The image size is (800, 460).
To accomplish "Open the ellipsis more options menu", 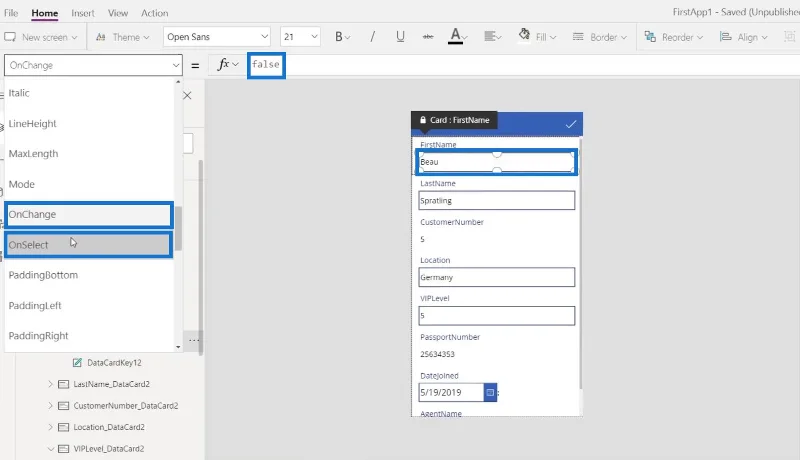I will pos(194,340).
